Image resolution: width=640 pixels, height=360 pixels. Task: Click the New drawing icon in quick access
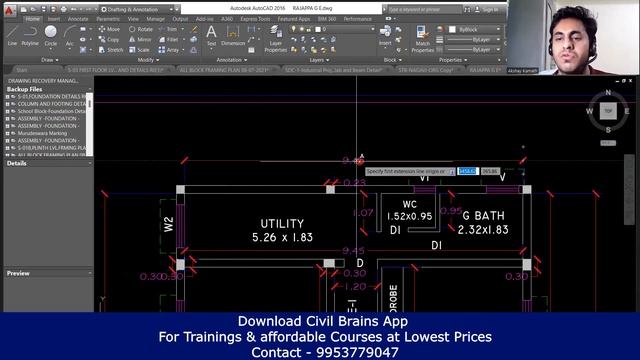click(x=24, y=9)
